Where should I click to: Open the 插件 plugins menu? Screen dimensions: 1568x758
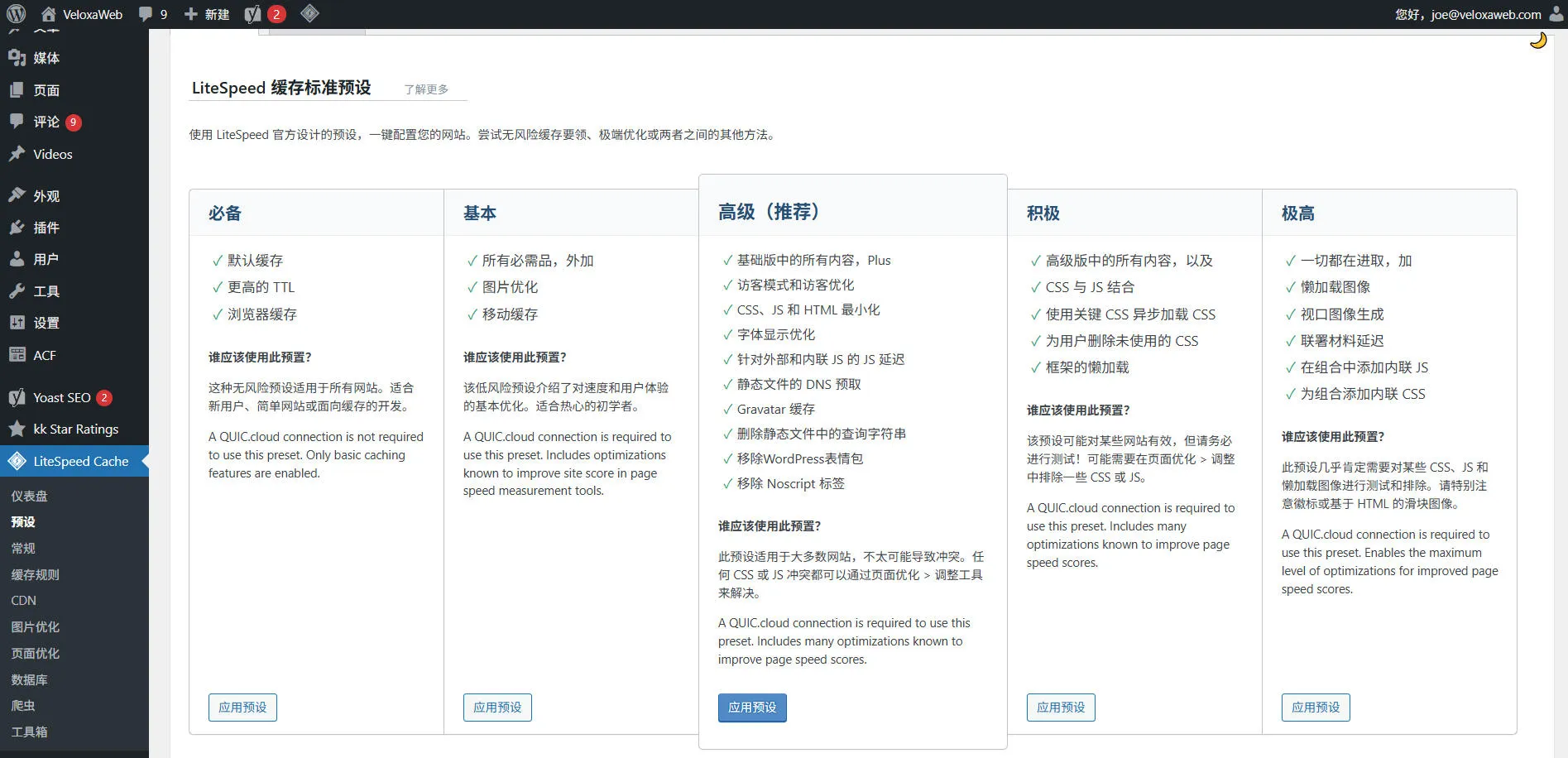(x=46, y=228)
